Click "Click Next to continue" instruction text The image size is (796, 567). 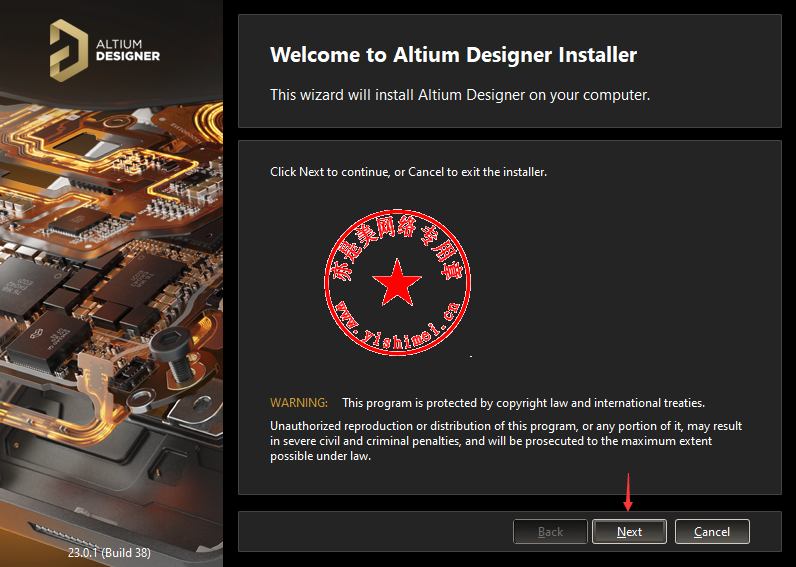408,172
